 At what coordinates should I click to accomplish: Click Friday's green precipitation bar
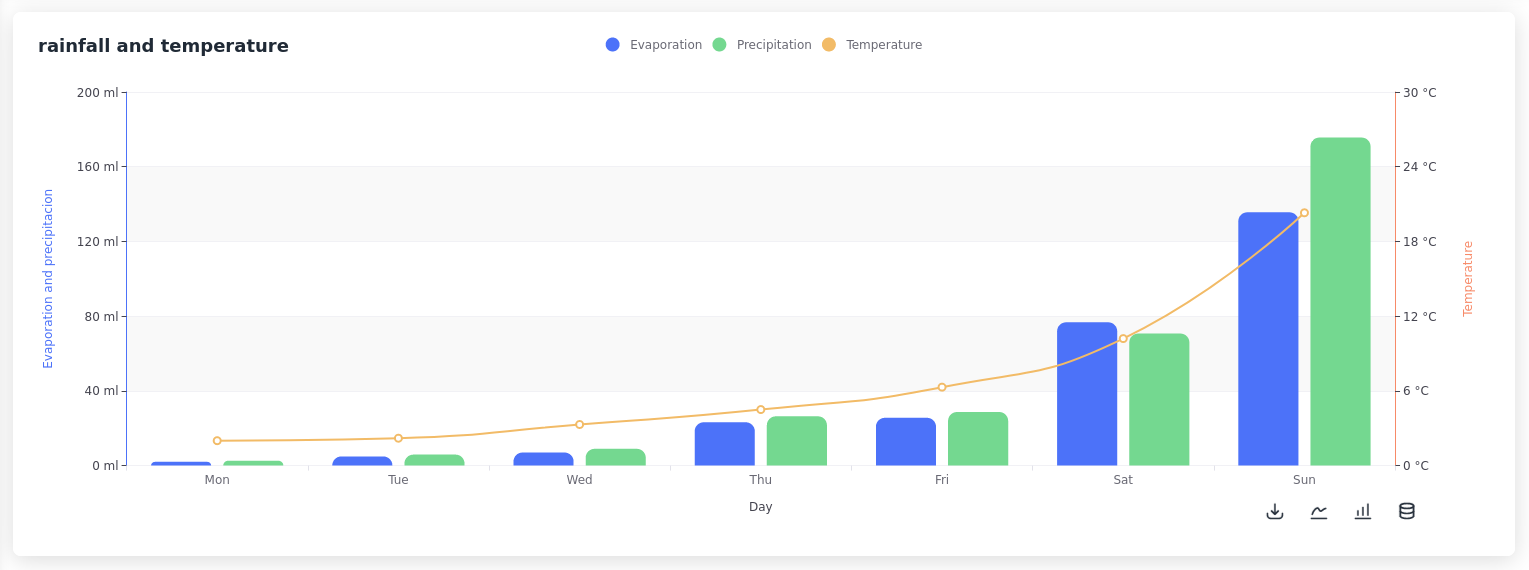point(978,439)
